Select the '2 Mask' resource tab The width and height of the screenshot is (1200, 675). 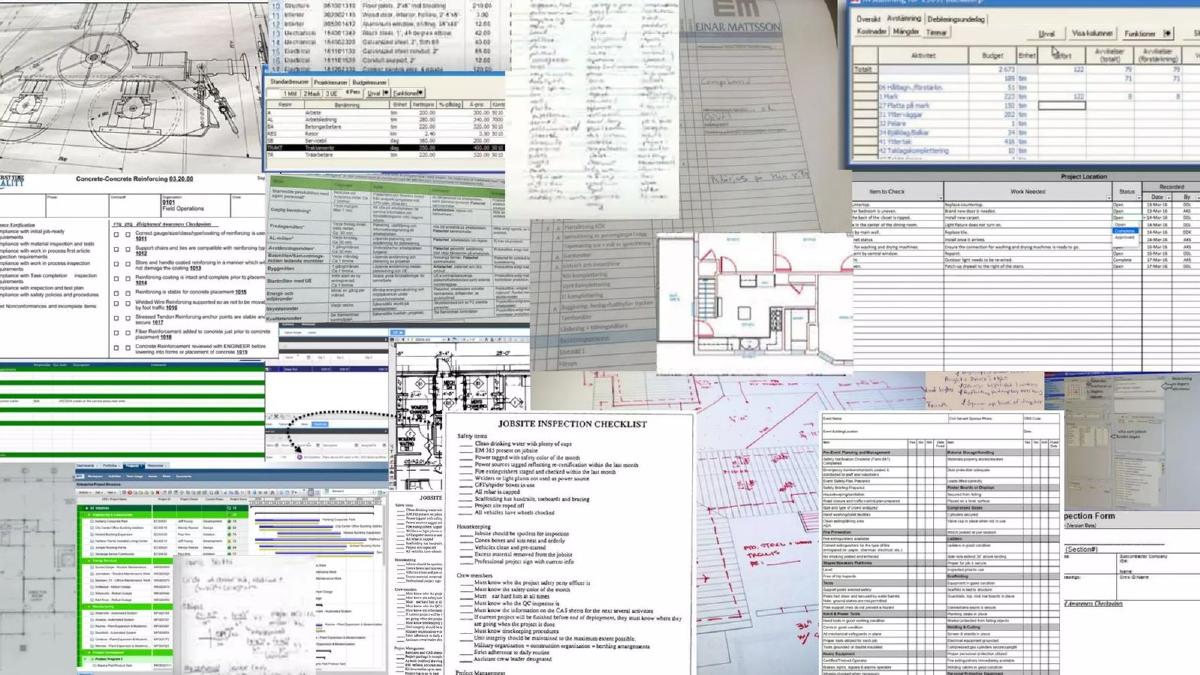[311, 94]
